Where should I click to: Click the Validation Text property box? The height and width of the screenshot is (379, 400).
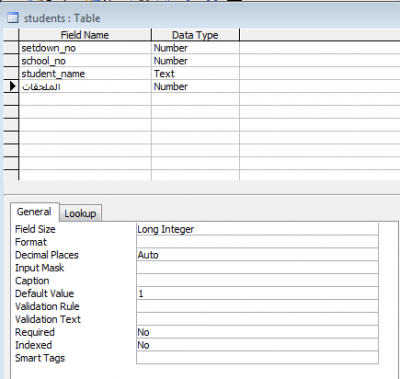257,319
